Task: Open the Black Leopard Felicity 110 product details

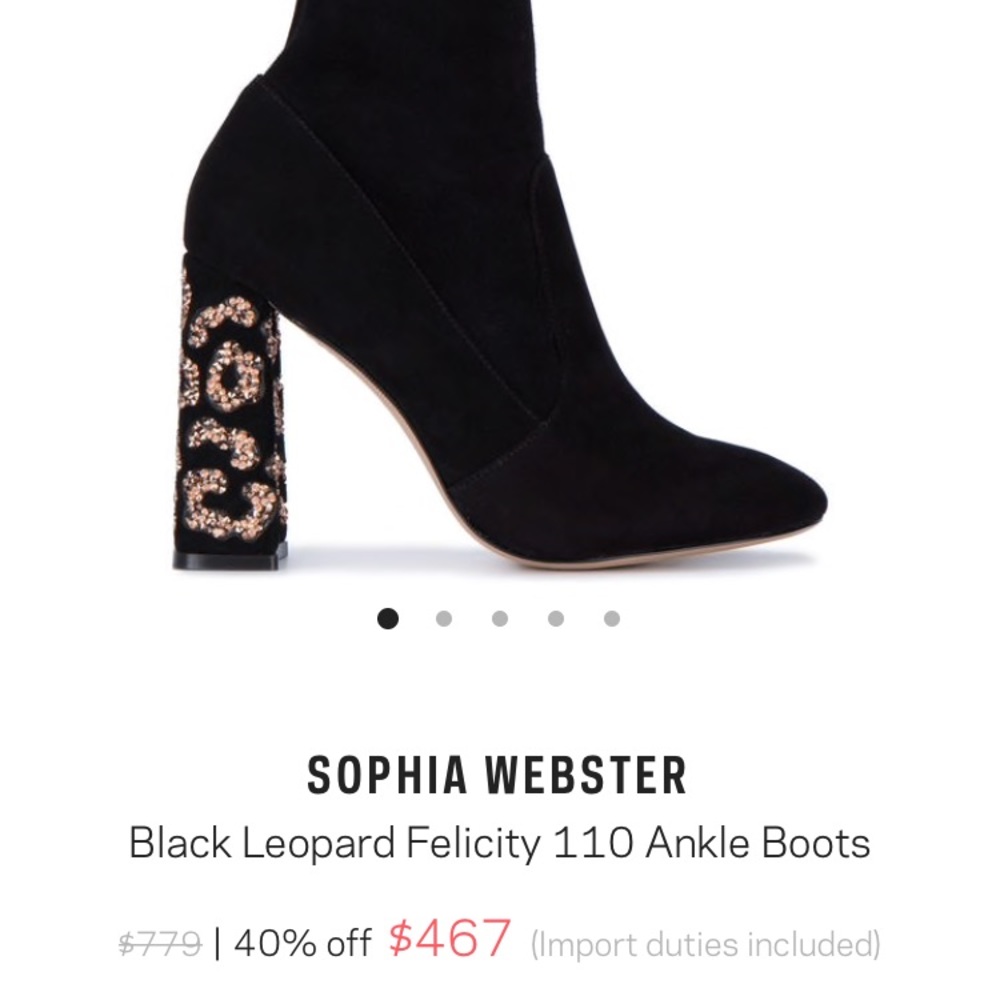Action: tap(500, 844)
